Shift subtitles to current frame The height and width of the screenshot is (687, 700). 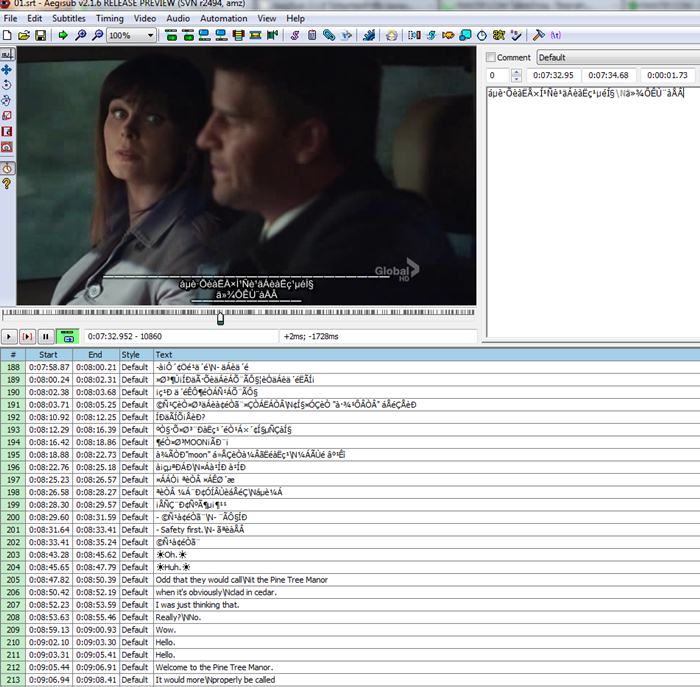click(x=272, y=35)
